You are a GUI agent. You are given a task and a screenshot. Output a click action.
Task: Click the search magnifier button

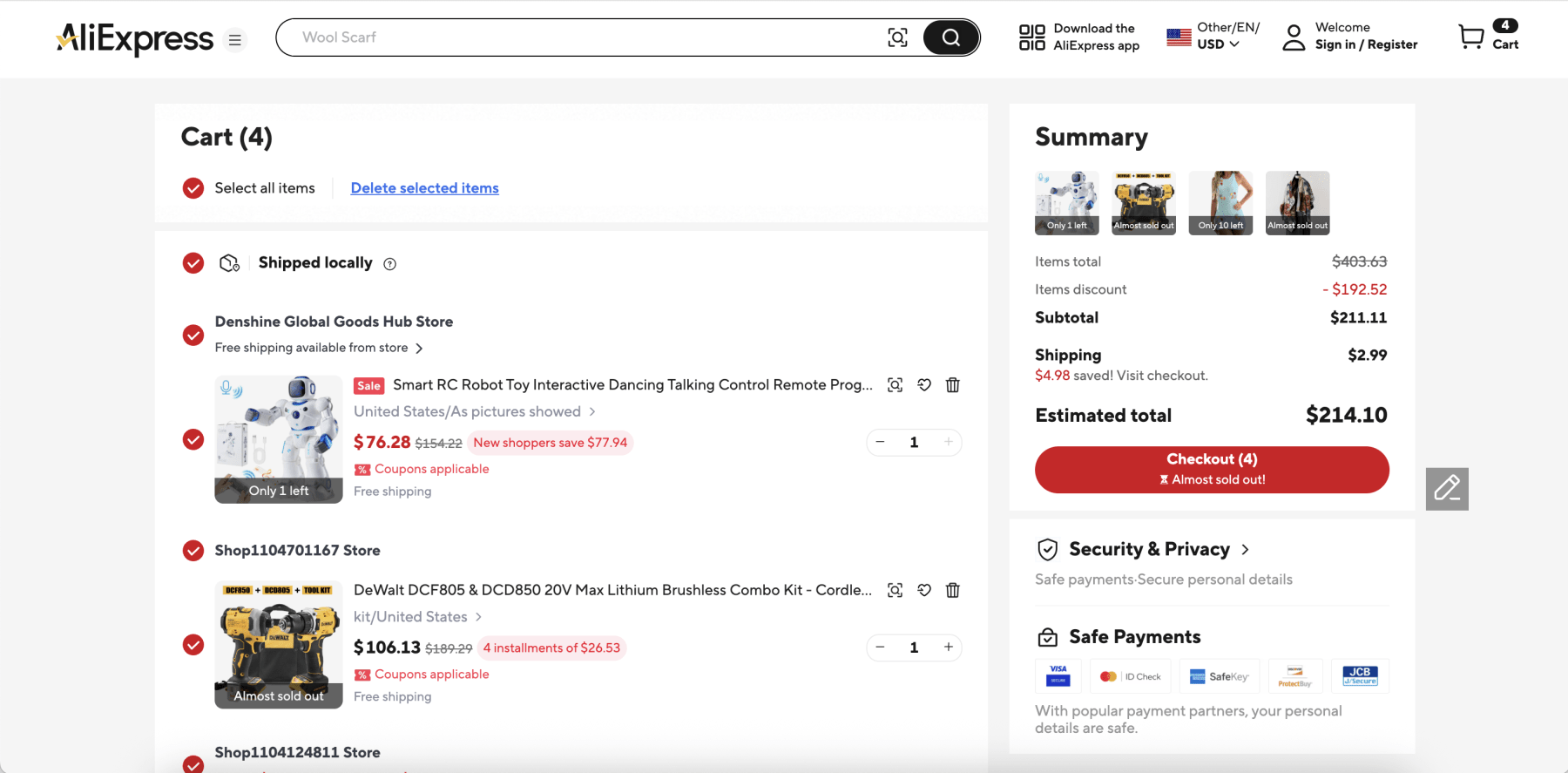(x=950, y=37)
